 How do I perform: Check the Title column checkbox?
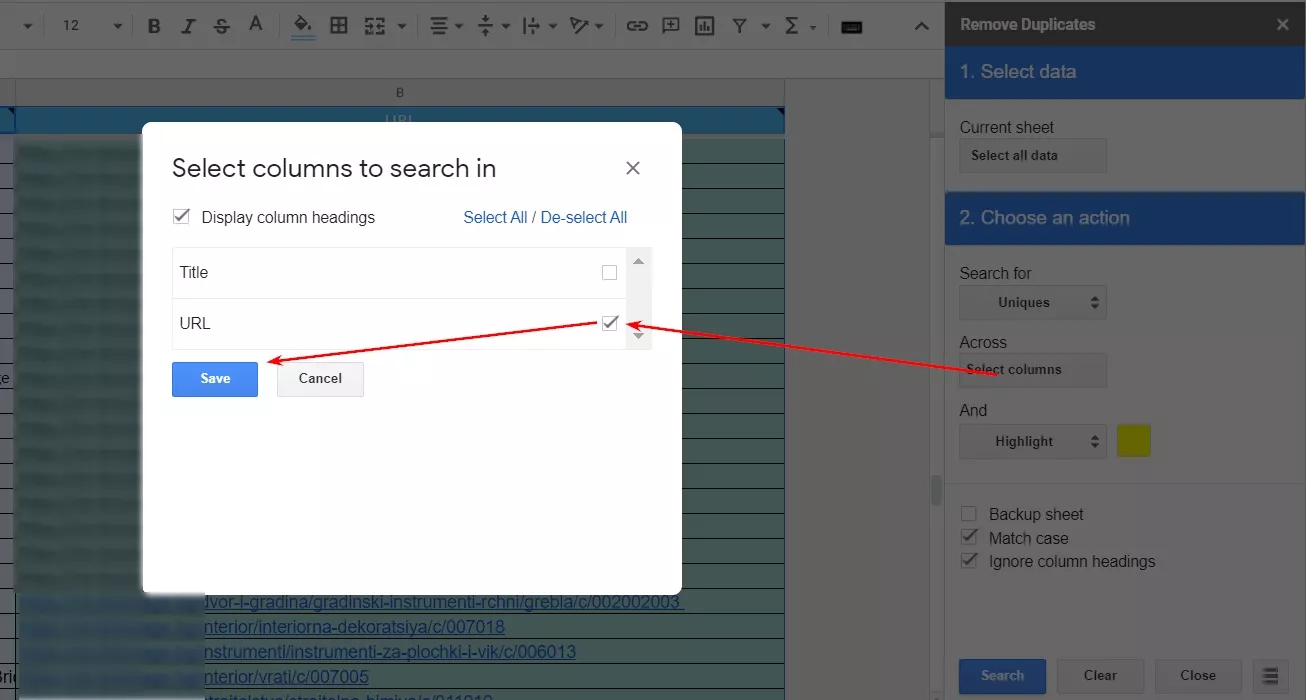point(609,272)
